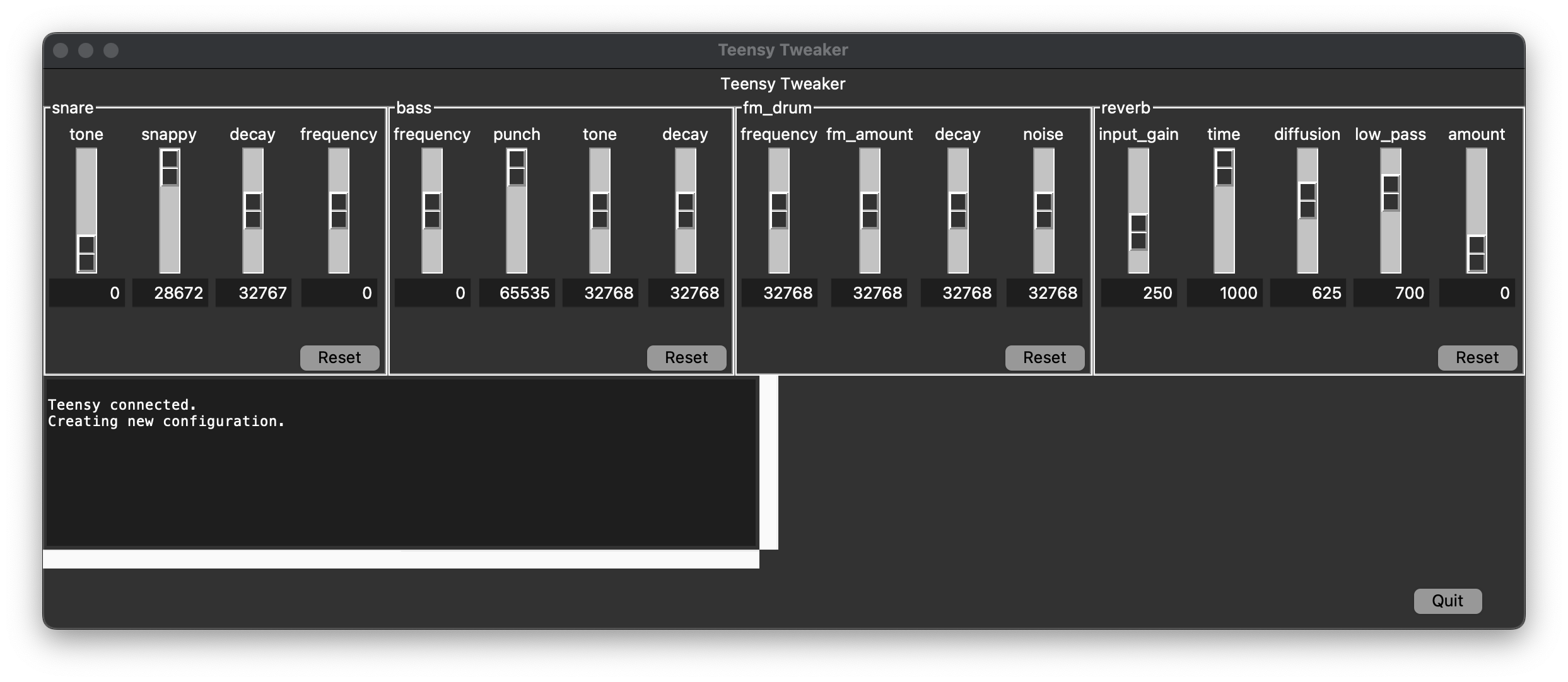Screen dimensions: 1568x682
Task: Click the low_pass label in reverb
Action: click(1390, 134)
